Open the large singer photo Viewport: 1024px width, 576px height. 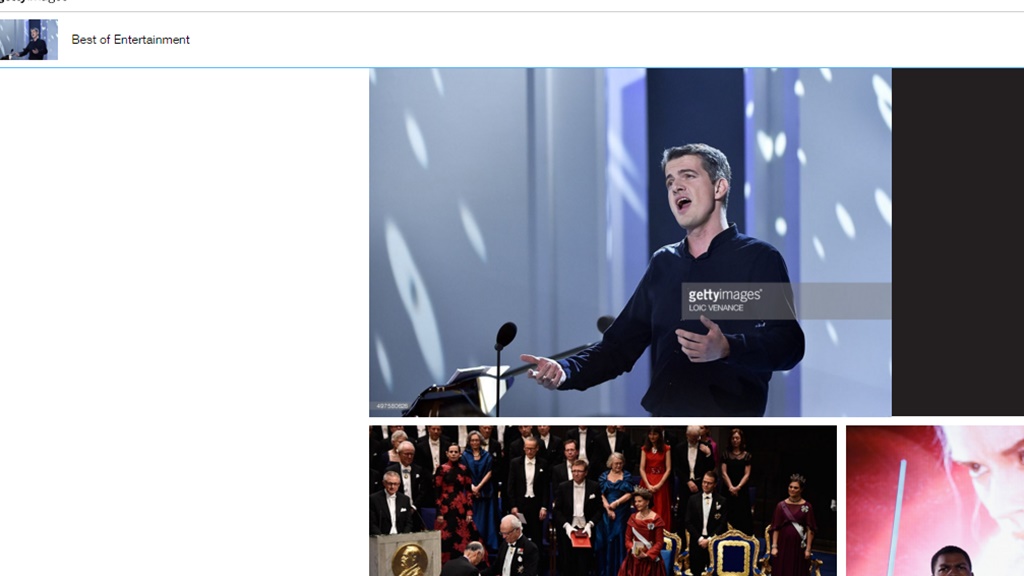630,242
